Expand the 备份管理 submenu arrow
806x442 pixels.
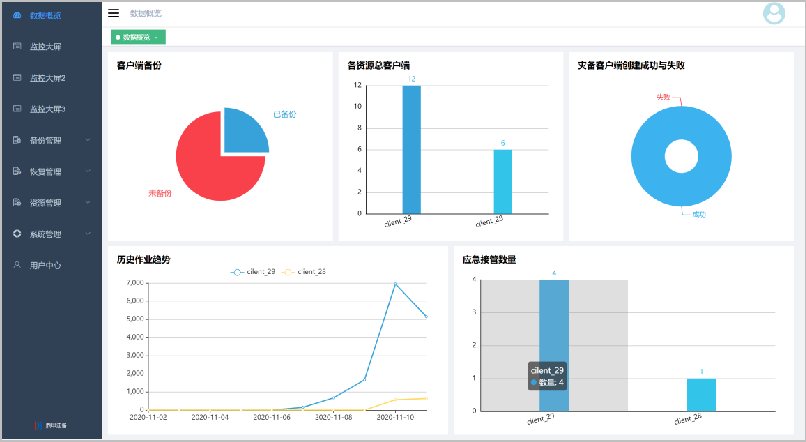tap(88, 140)
